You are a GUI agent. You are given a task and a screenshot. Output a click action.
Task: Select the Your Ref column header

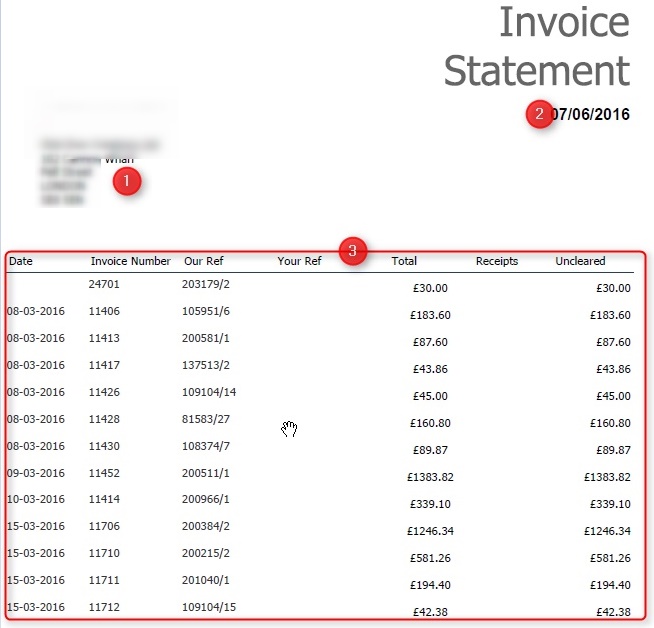click(x=299, y=262)
